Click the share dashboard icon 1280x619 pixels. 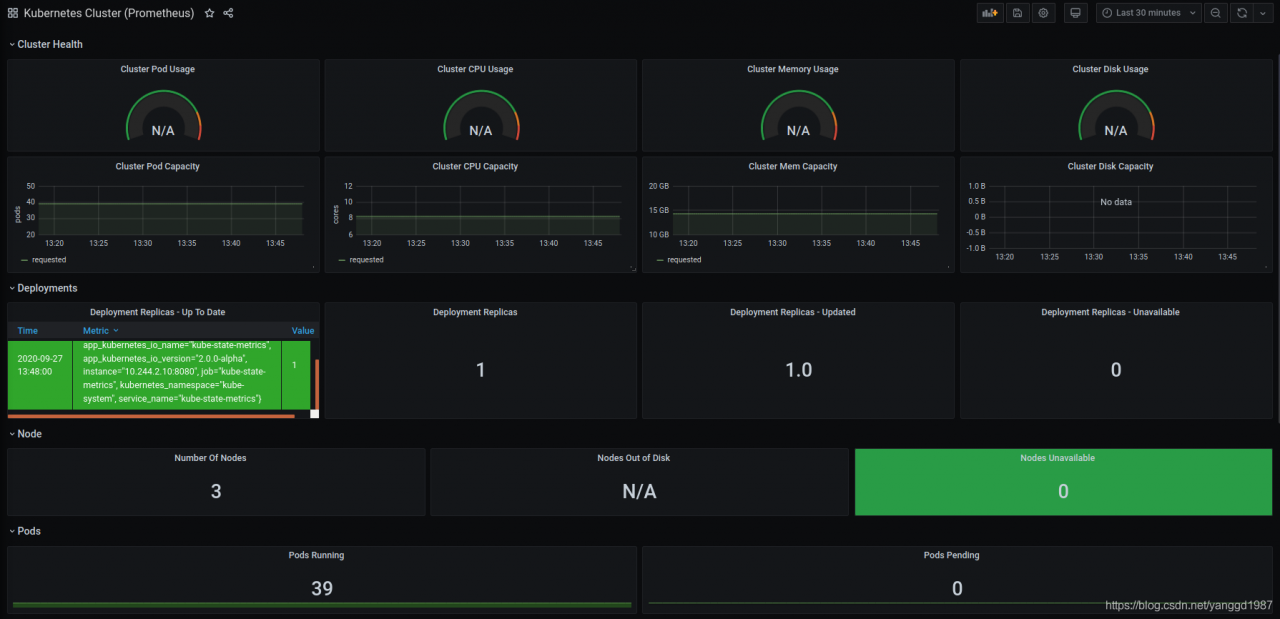(228, 13)
